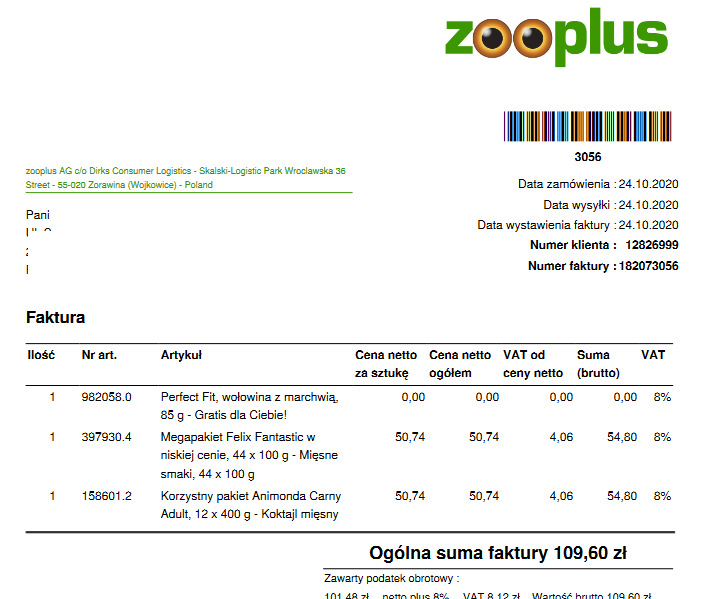Image resolution: width=718 pixels, height=599 pixels.
Task: Click the barcode above 3056
Action: (587, 126)
